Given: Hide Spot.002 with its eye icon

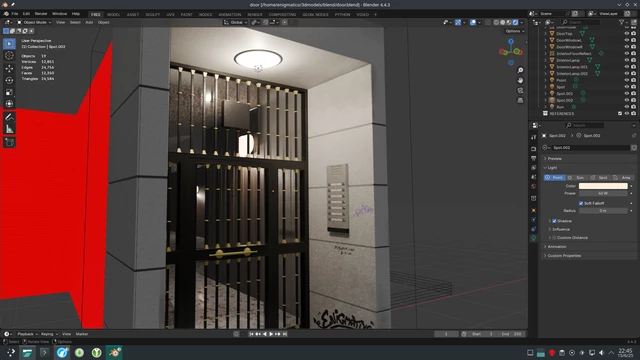Looking at the screenshot, I should [627, 100].
